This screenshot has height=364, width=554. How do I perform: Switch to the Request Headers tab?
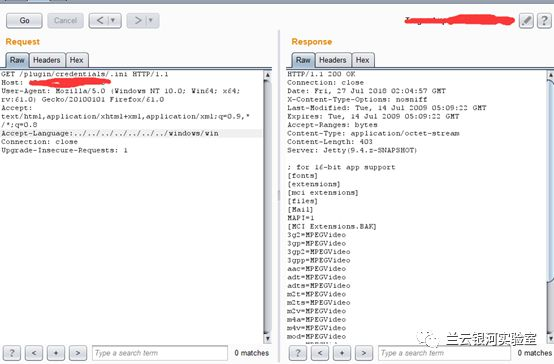coord(47,60)
